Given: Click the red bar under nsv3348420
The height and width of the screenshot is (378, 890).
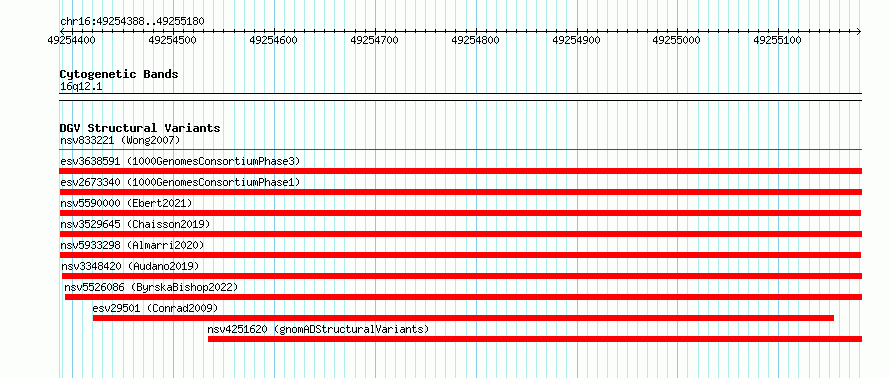Looking at the screenshot, I should pos(461,276).
